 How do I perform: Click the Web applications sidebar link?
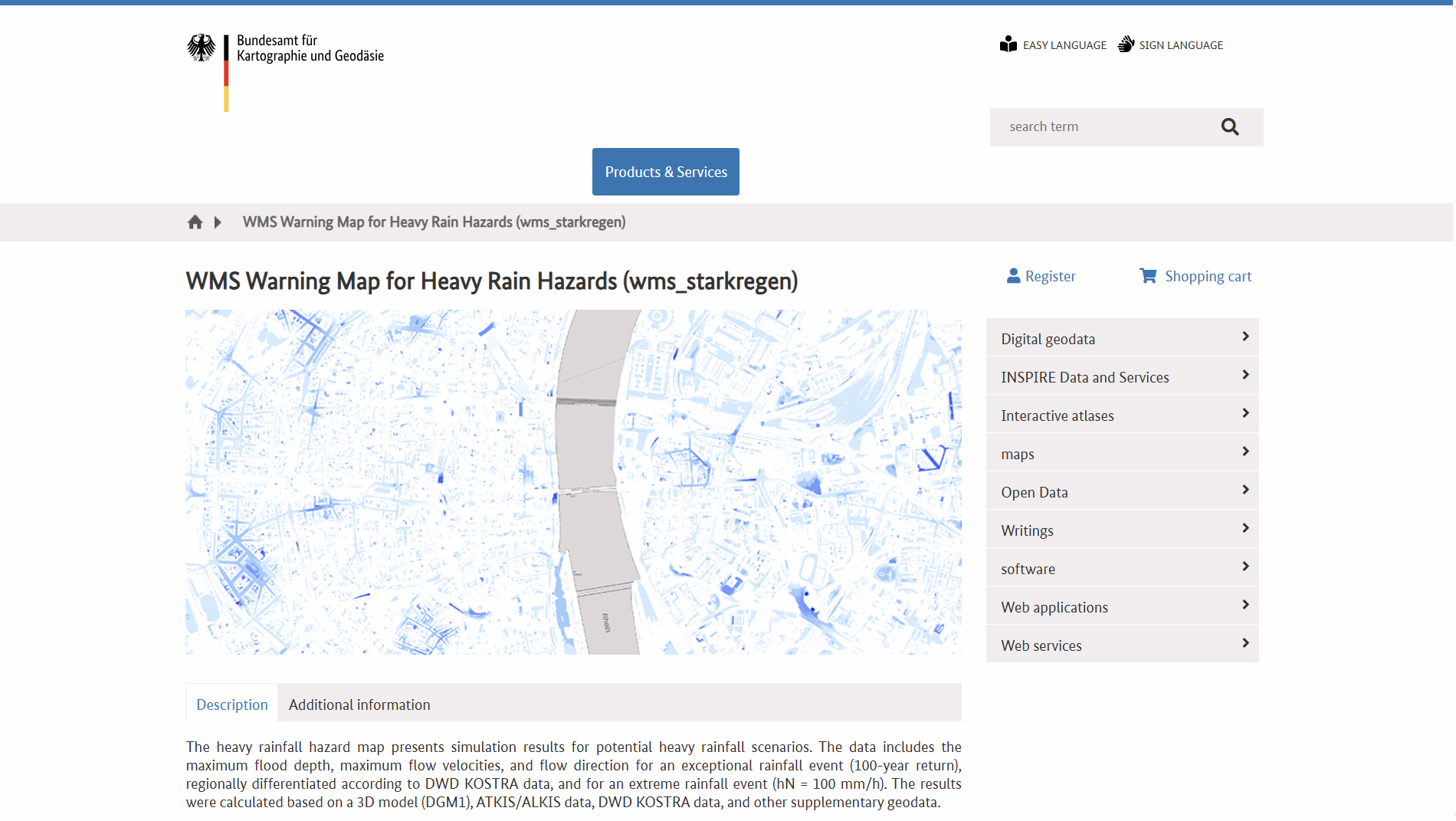pyautogui.click(x=1054, y=606)
